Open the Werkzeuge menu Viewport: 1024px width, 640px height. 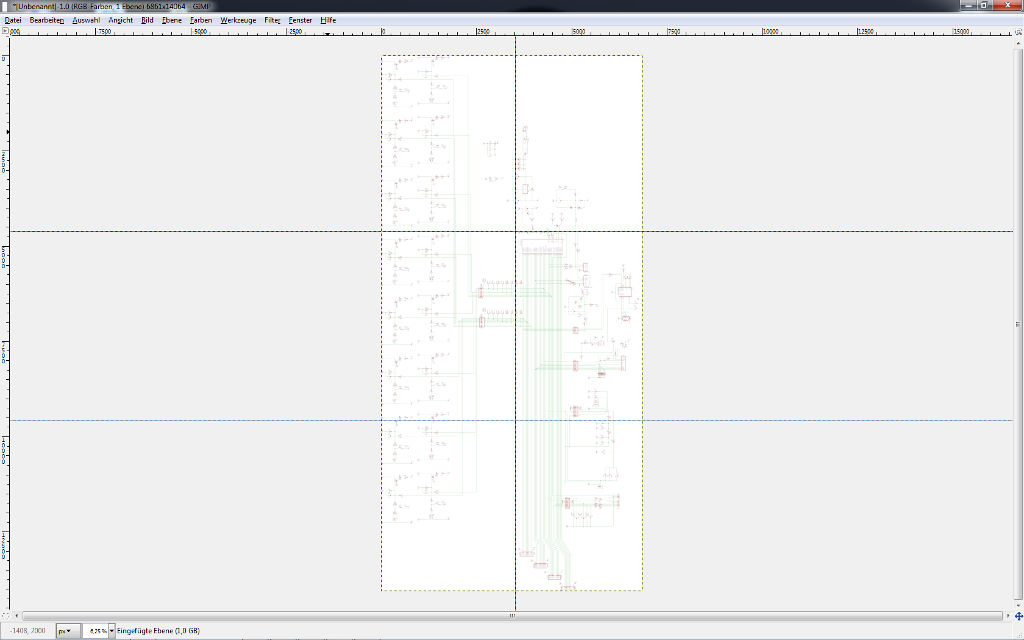(x=238, y=20)
